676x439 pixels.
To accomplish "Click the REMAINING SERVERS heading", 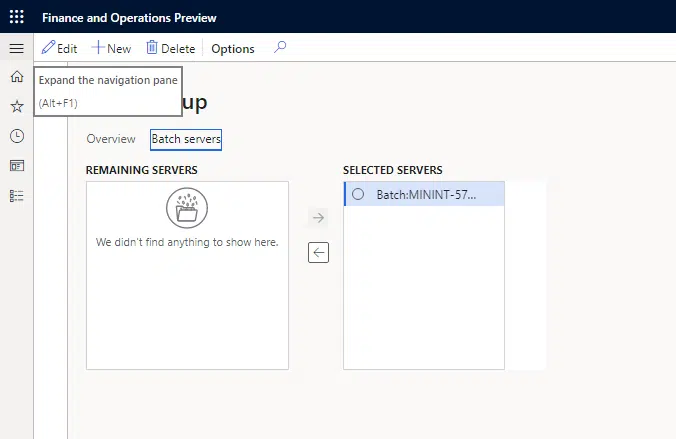I will [141, 170].
